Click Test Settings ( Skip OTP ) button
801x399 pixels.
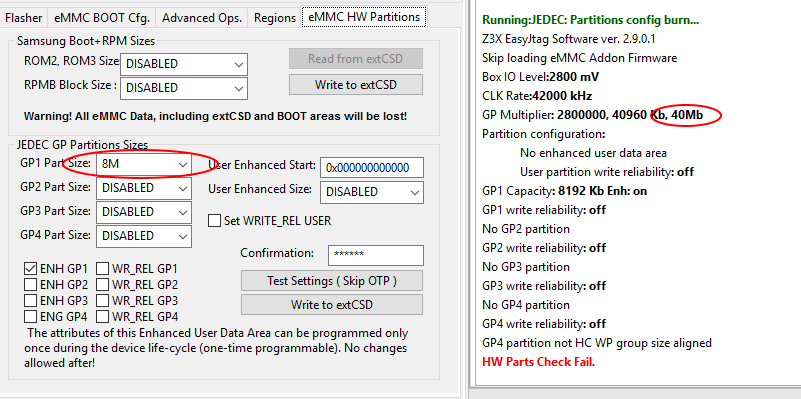coord(332,280)
